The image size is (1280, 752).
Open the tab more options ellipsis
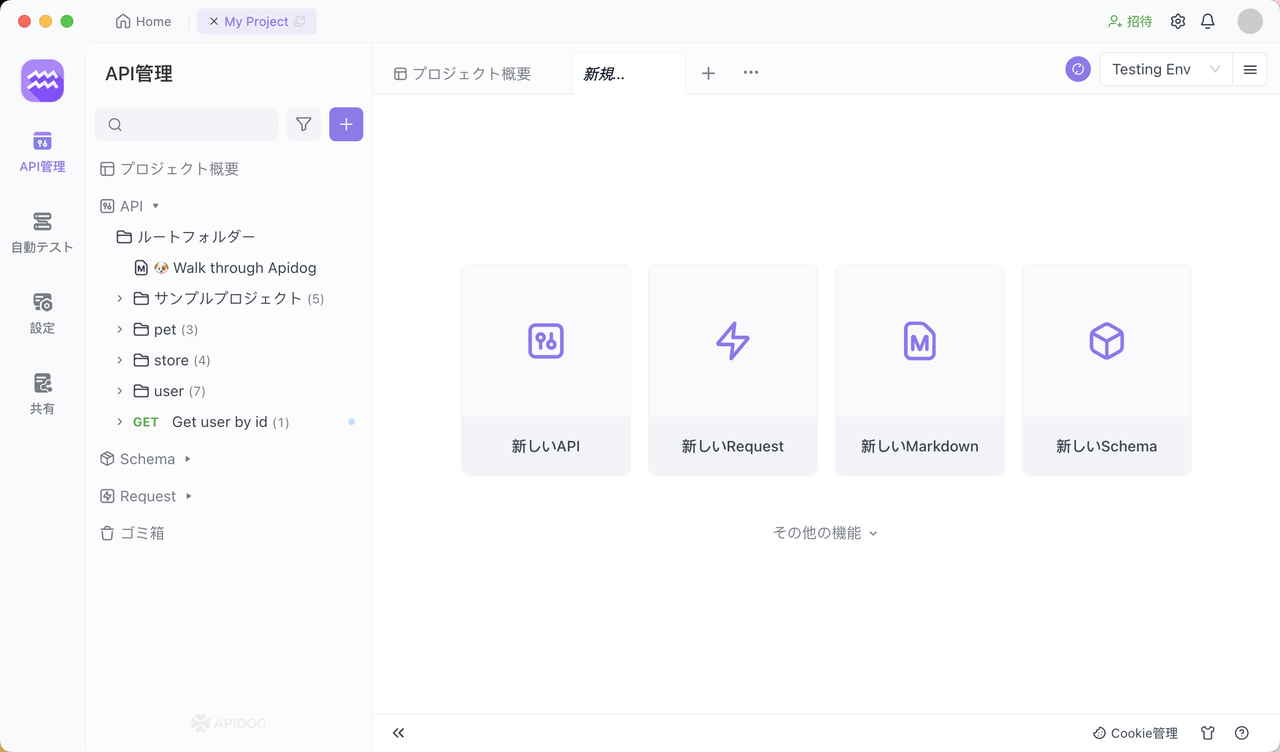(x=751, y=73)
